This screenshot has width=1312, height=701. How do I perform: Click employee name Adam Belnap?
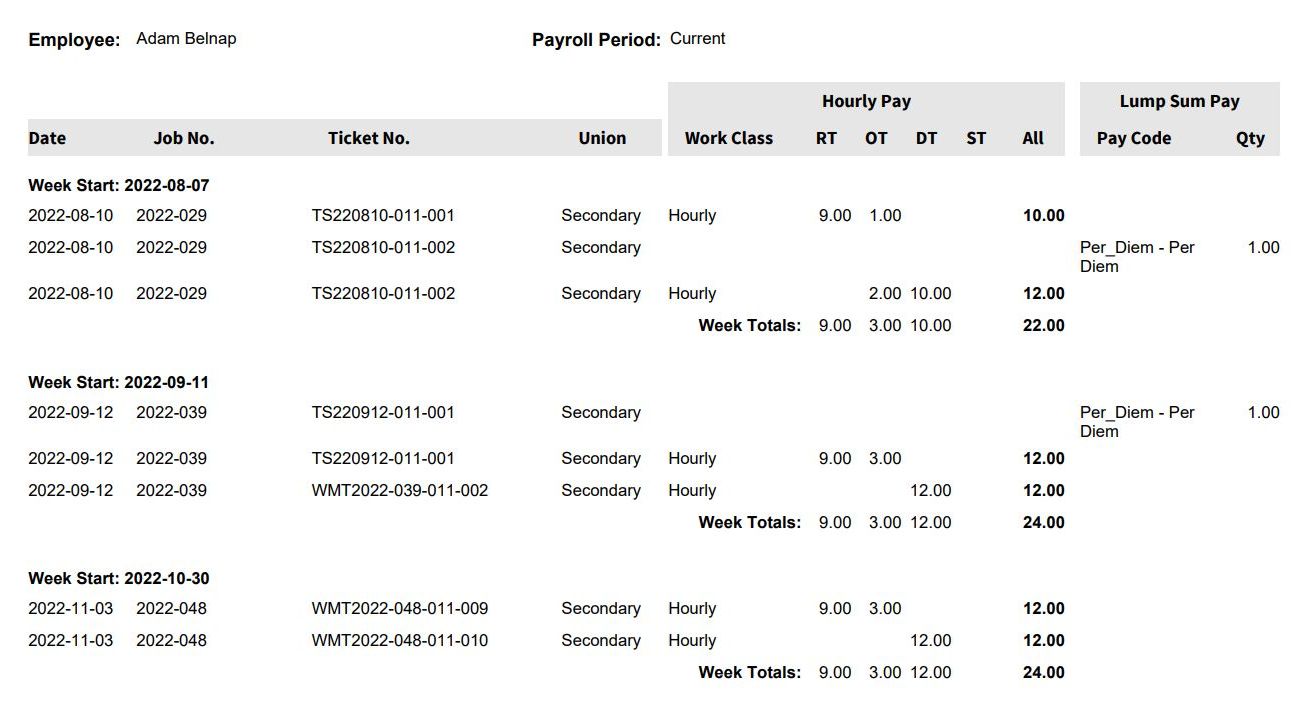pyautogui.click(x=186, y=39)
